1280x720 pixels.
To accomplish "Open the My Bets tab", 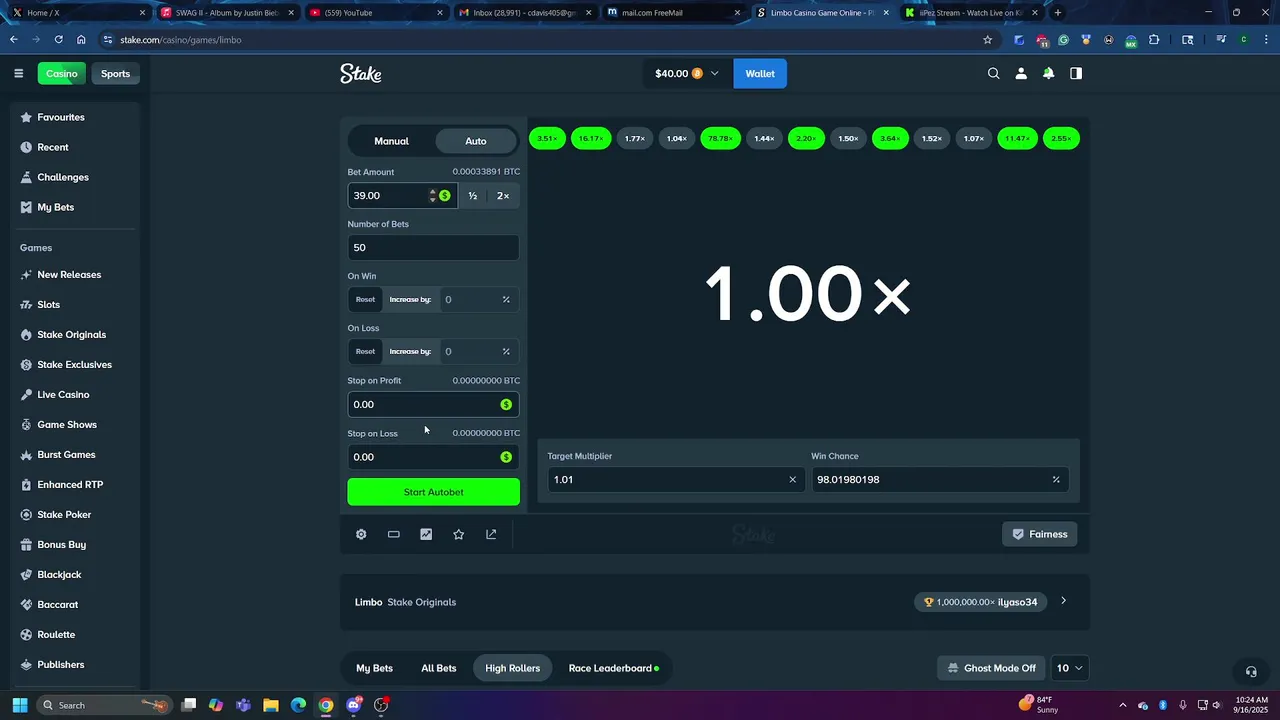I will click(374, 668).
